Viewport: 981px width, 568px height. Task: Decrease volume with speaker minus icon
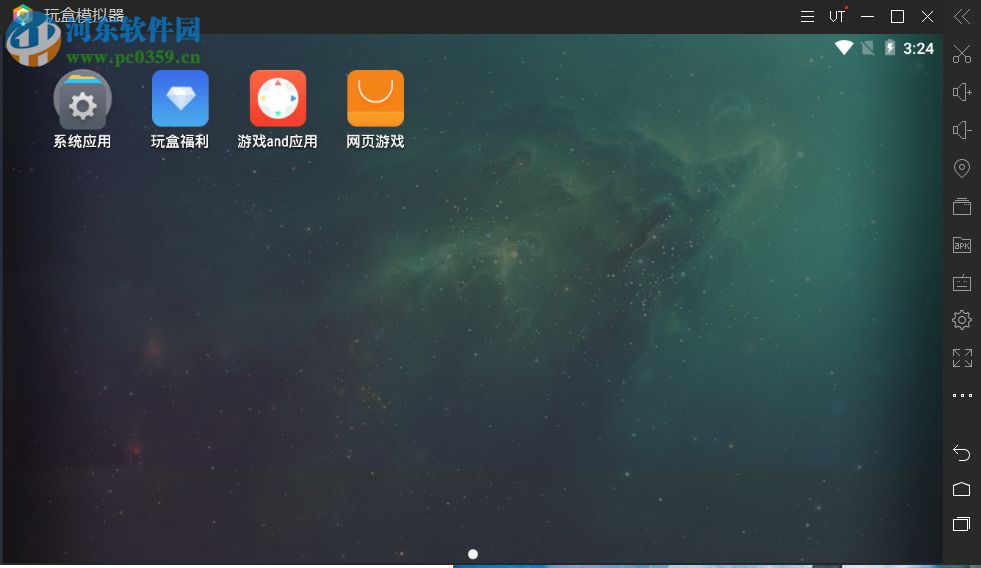tap(962, 130)
